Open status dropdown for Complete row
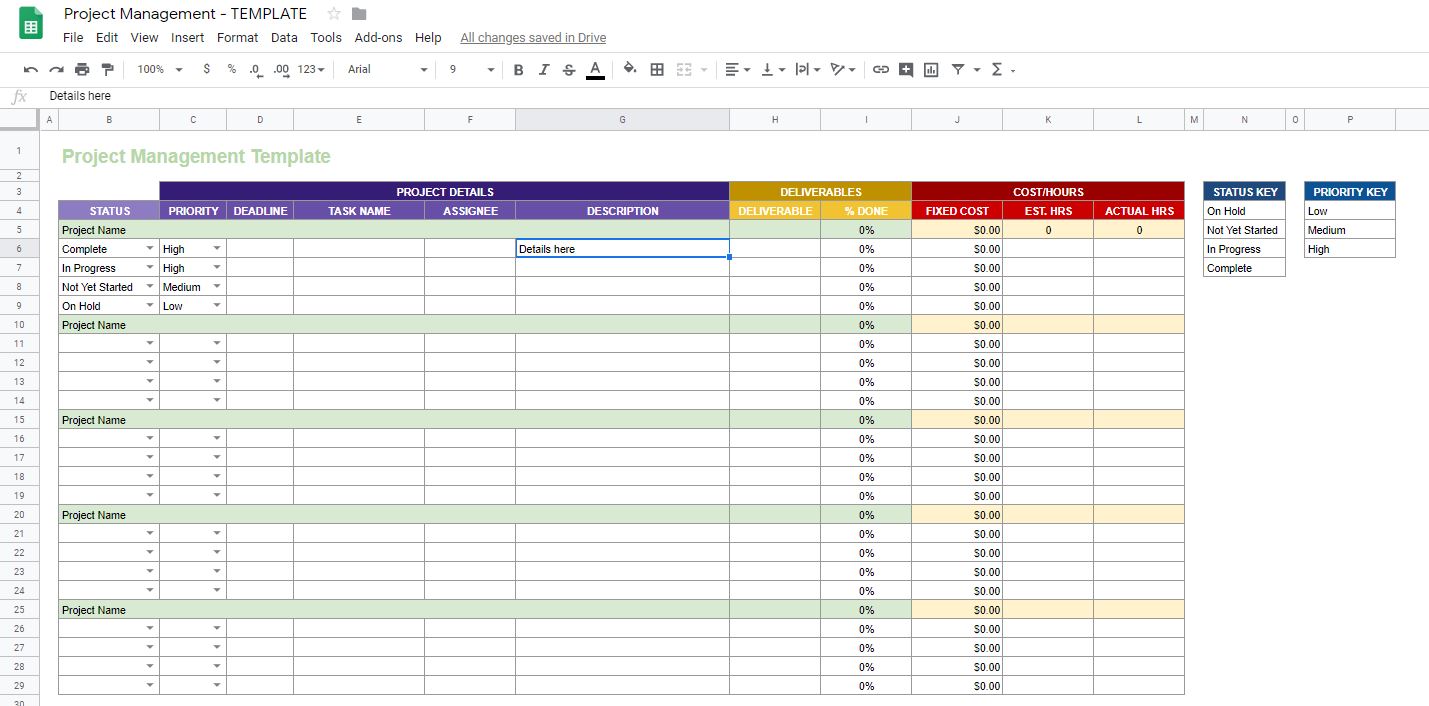Viewport: 1429px width, 706px height. click(150, 249)
